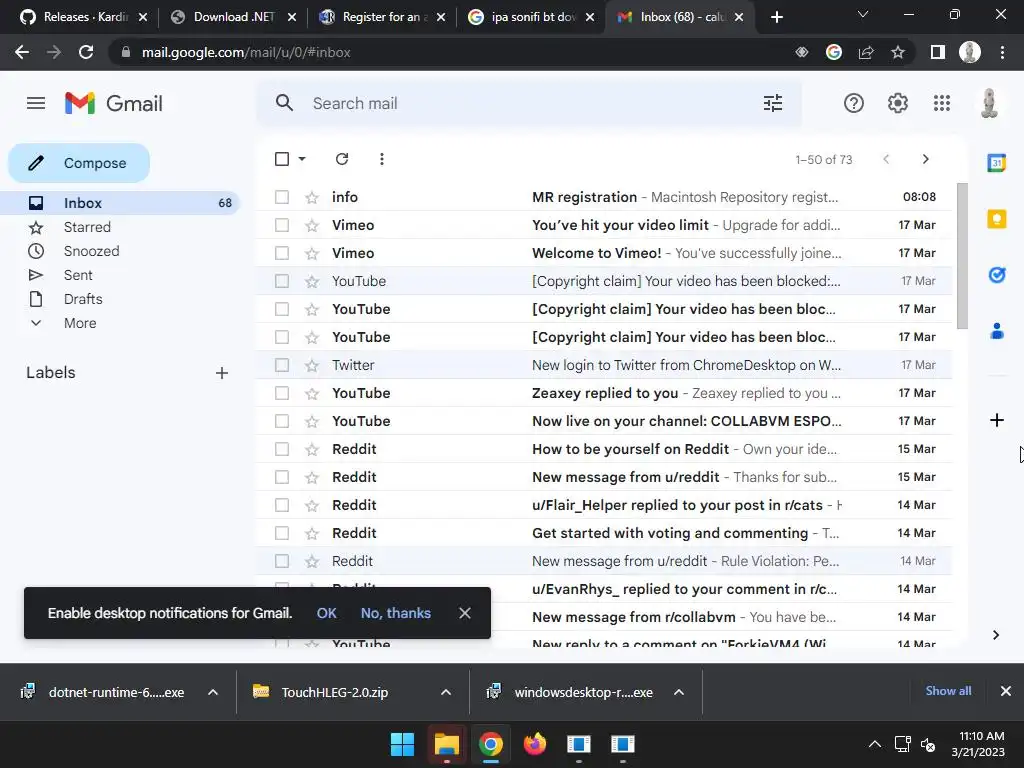Expand the More folders list
This screenshot has width=1024, height=768.
click(80, 323)
